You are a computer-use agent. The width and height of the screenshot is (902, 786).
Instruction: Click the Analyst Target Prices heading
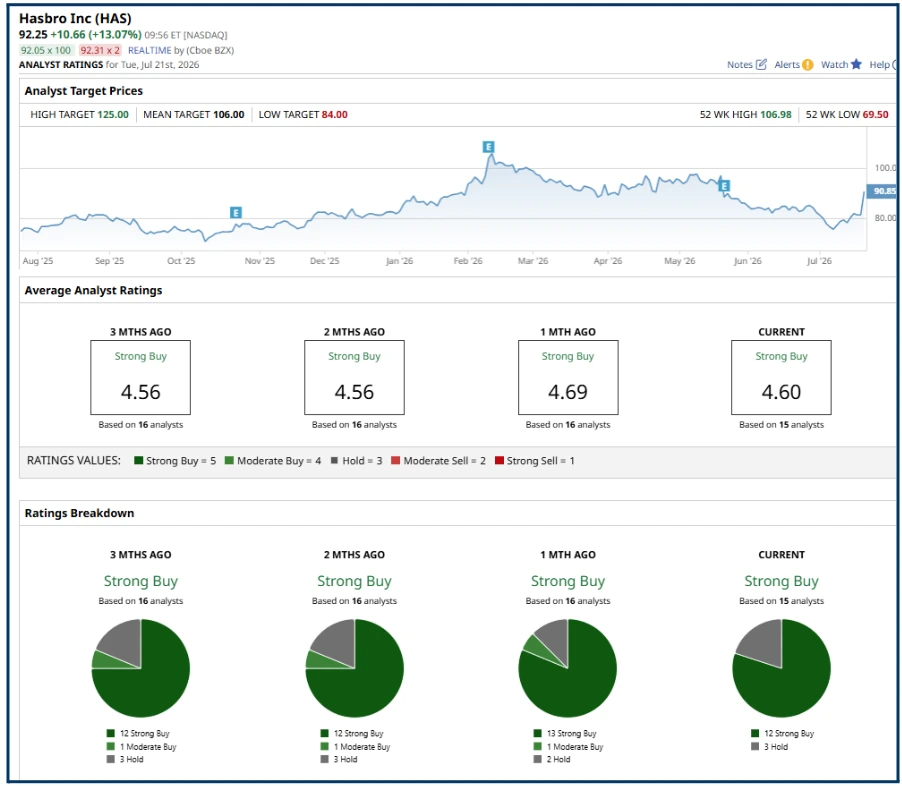(x=83, y=91)
